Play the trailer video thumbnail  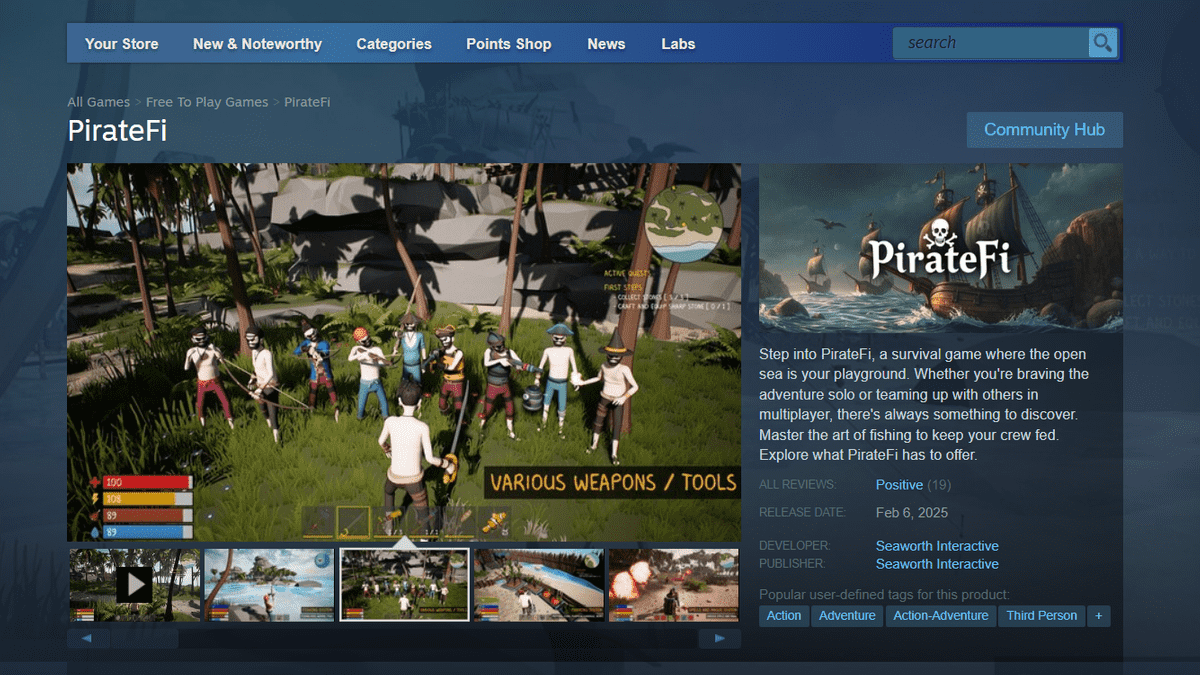(x=134, y=585)
